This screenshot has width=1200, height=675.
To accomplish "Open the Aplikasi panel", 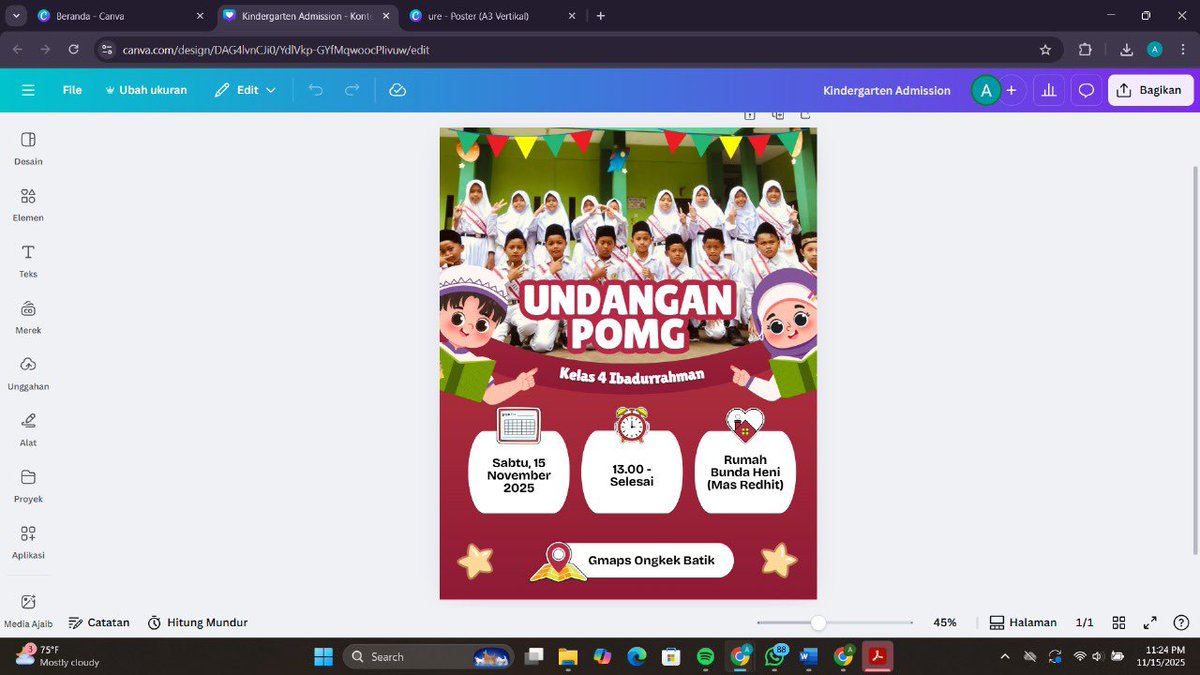I will (27, 542).
